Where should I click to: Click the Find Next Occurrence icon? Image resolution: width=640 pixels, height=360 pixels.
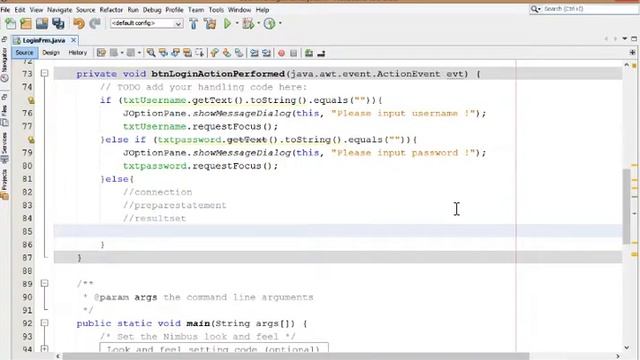click(x=176, y=53)
